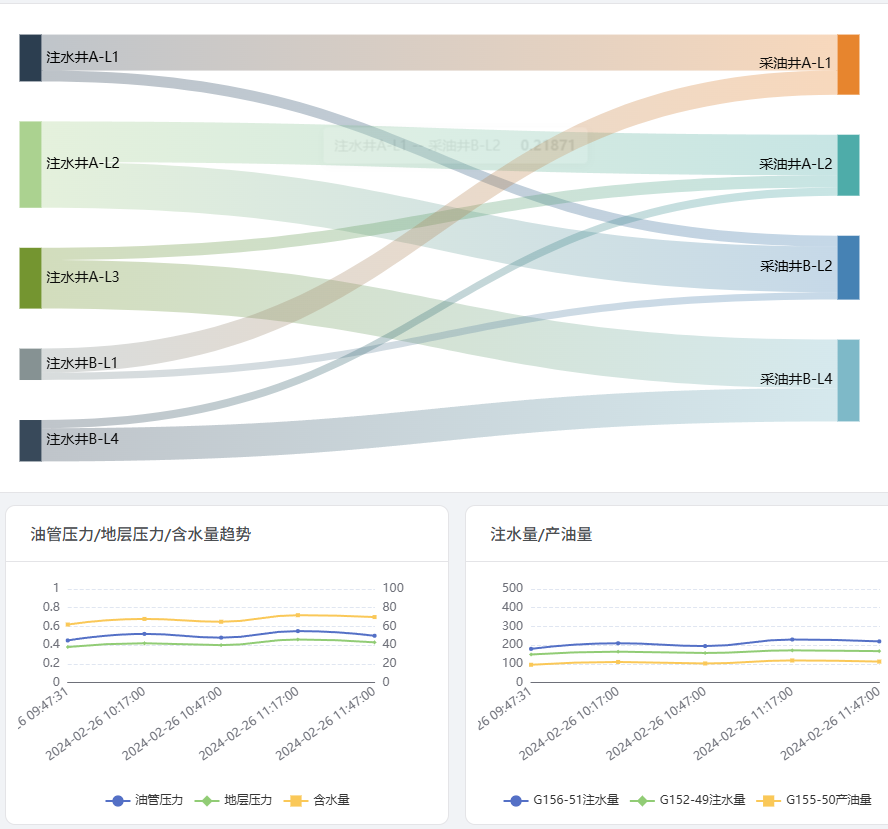Click the 注水量/产油量 panel title
The height and width of the screenshot is (829, 888).
click(541, 534)
